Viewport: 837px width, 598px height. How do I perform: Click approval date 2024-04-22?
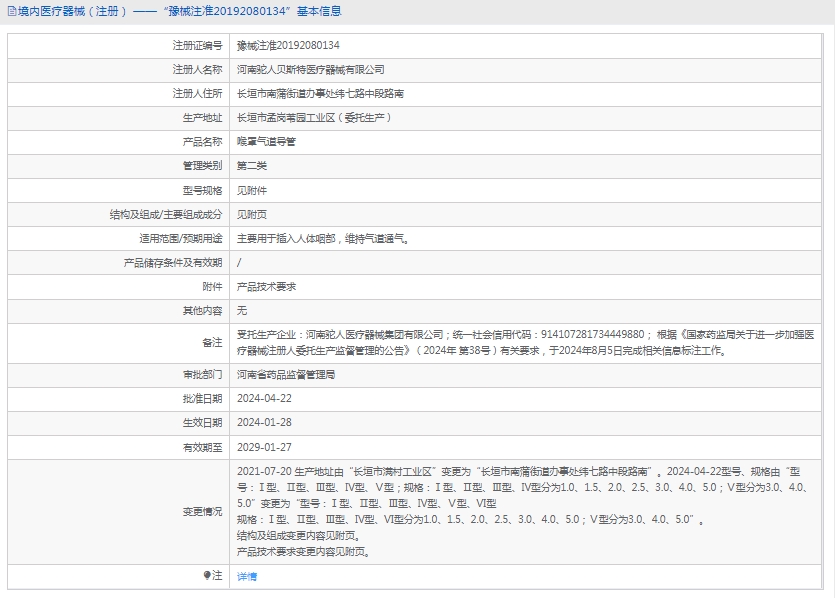coord(264,399)
